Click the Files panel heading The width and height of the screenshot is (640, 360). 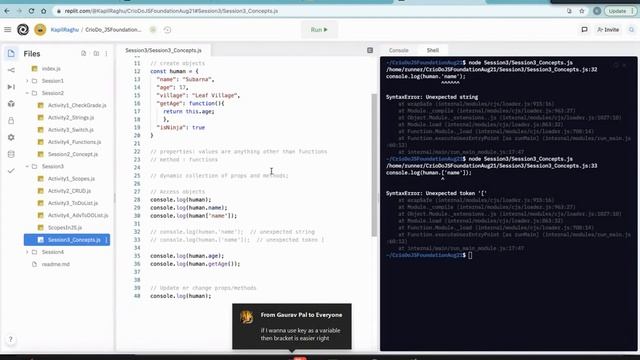32,53
